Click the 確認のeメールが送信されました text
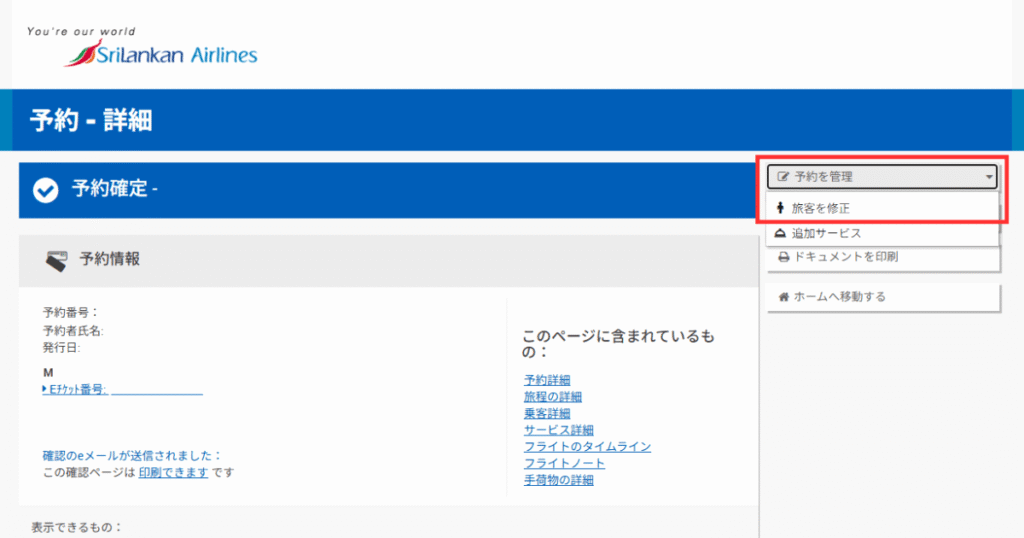Viewport: 1024px width, 538px height. 133,456
